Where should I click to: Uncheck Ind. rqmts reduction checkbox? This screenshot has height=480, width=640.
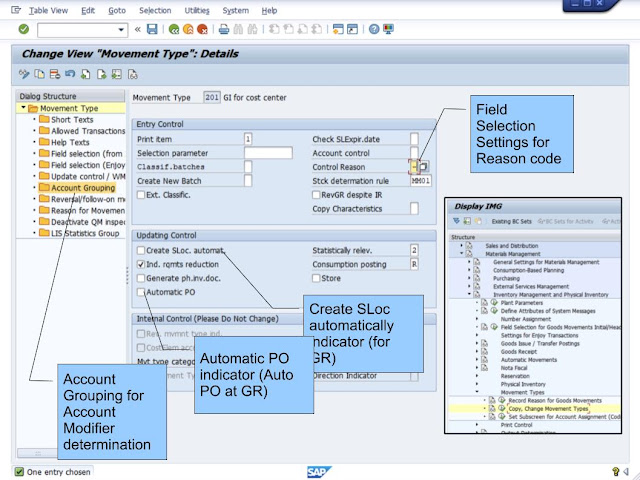tap(141, 264)
